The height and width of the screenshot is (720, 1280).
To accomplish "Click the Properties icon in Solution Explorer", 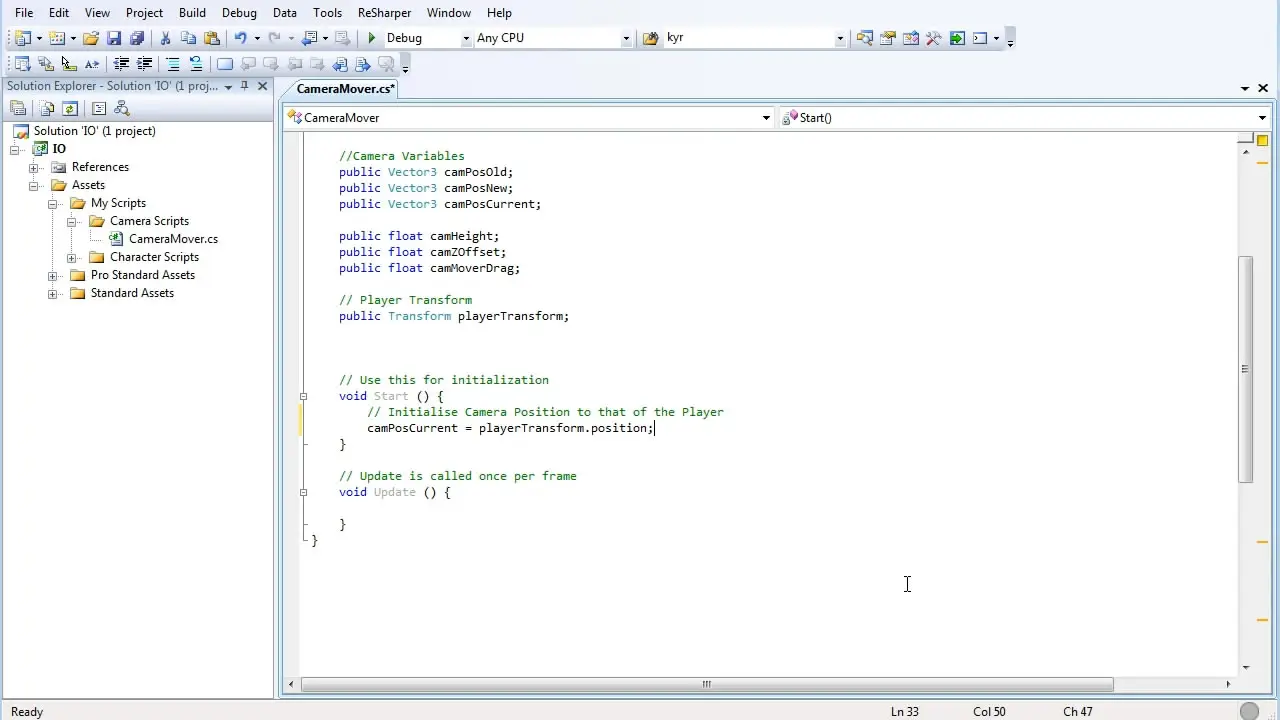I will coord(18,109).
